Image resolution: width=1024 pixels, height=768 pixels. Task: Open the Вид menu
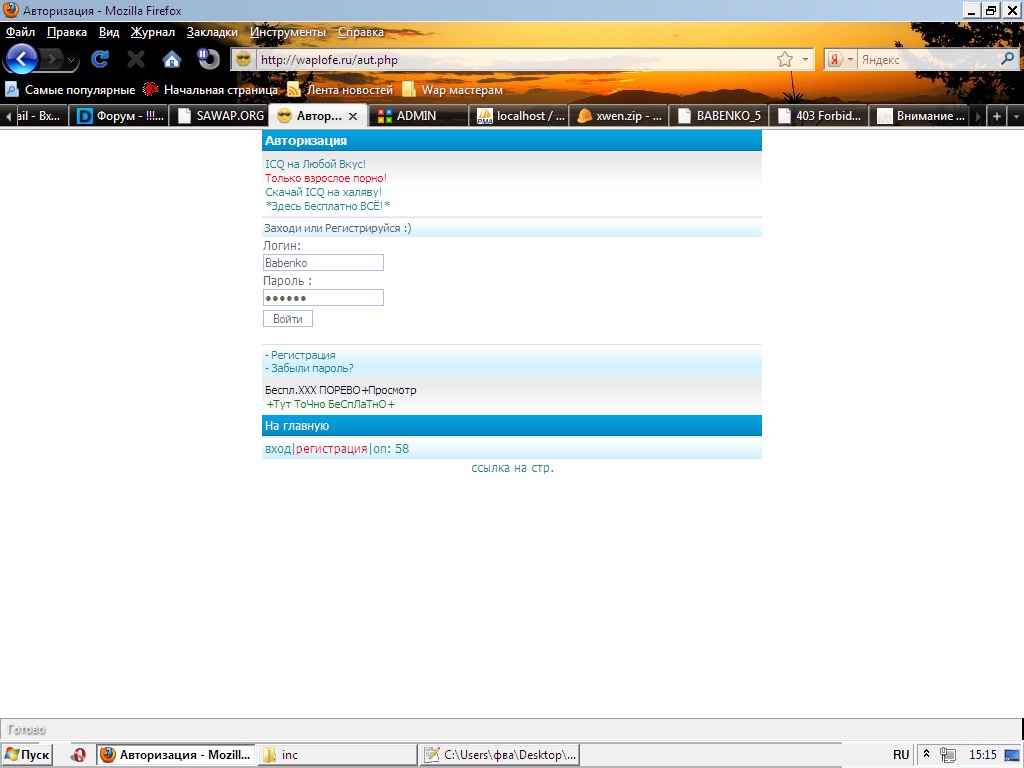point(109,31)
